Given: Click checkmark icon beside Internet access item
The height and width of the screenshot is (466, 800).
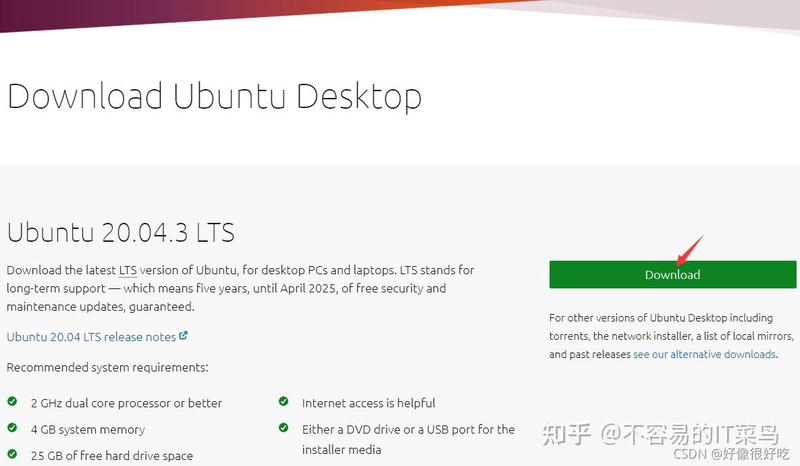Looking at the screenshot, I should tap(284, 402).
